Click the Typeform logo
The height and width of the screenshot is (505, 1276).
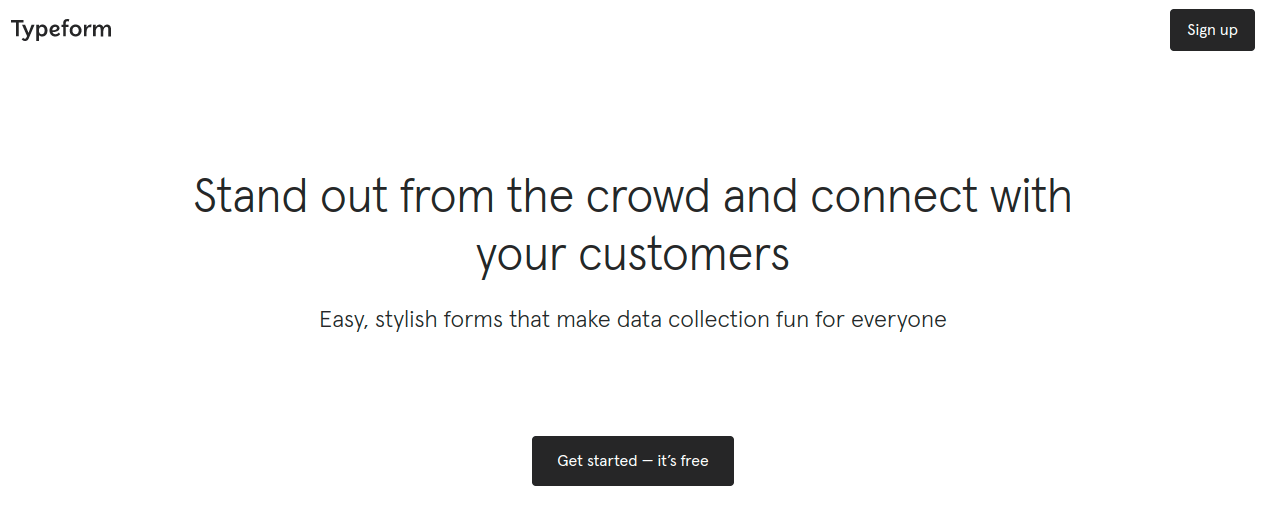pyautogui.click(x=61, y=30)
